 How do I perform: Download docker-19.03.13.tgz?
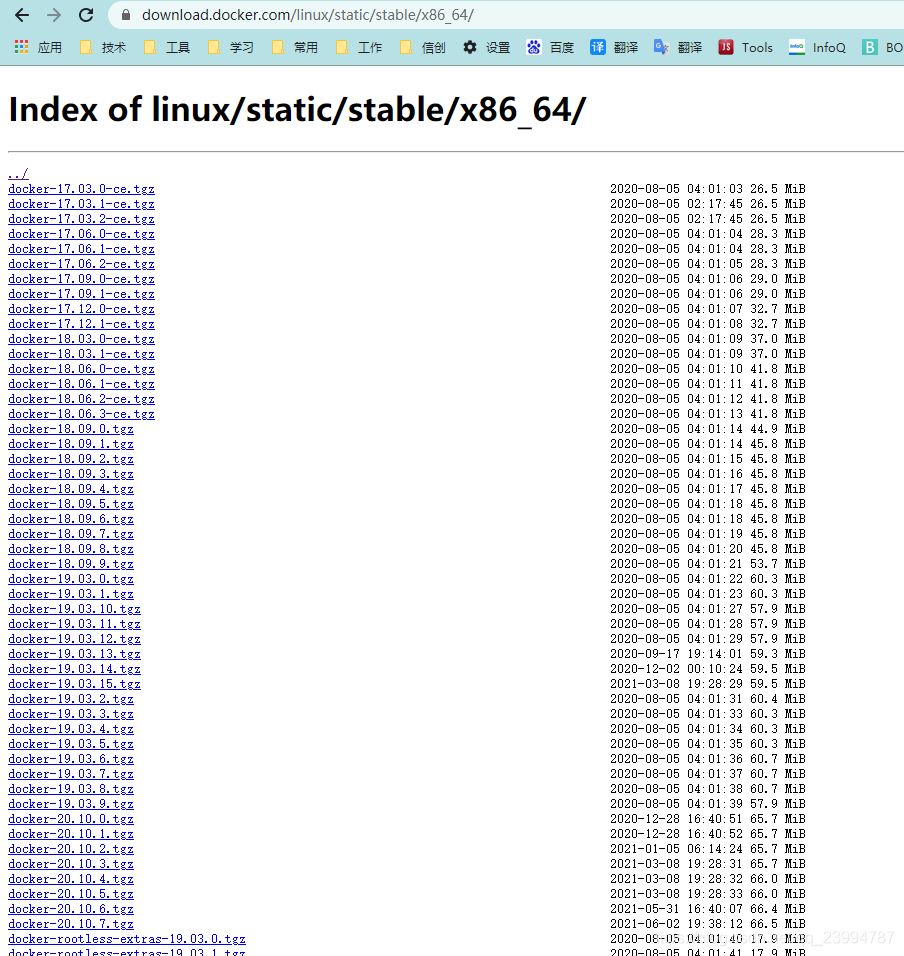point(74,654)
